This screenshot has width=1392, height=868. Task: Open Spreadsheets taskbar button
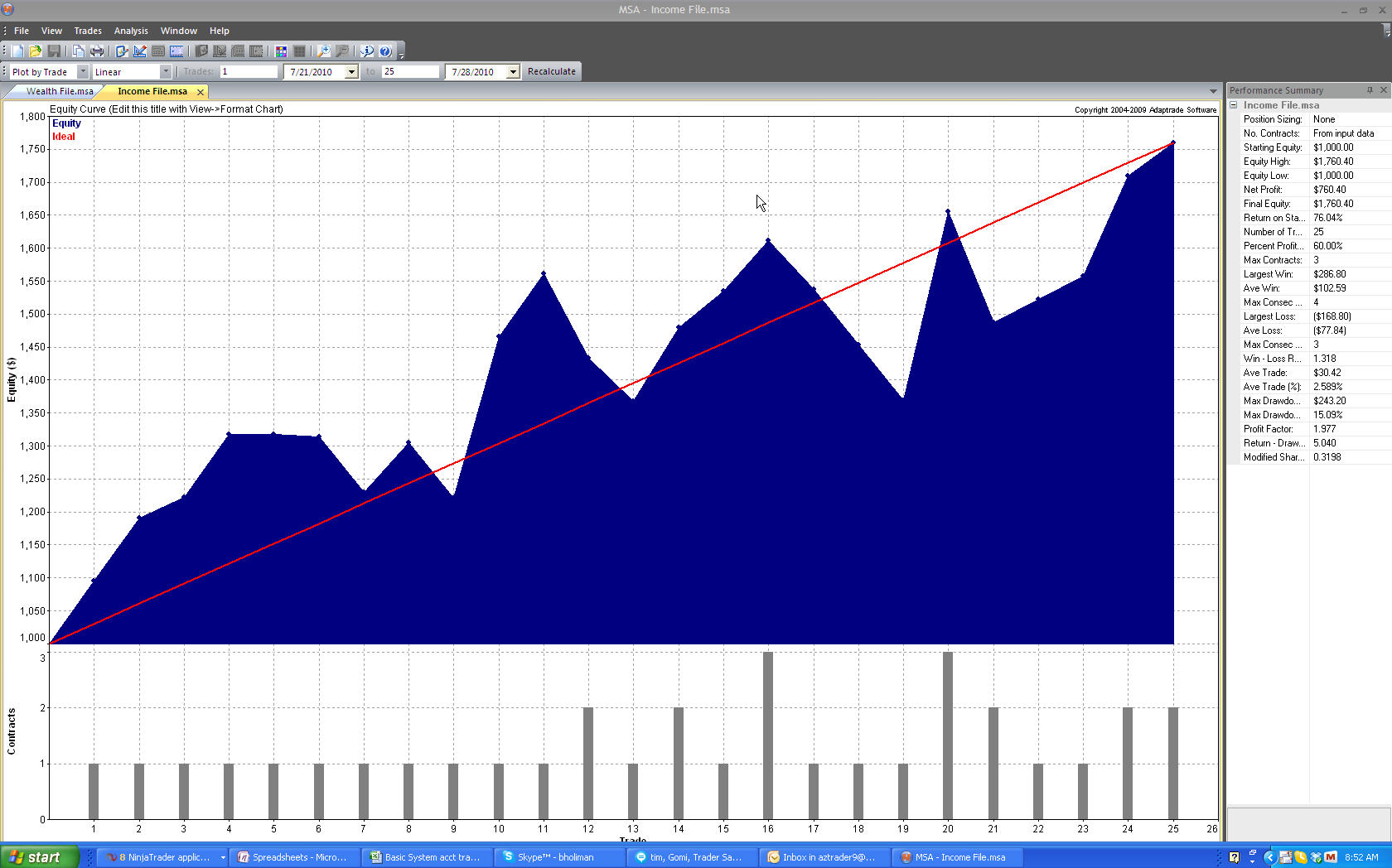[294, 857]
